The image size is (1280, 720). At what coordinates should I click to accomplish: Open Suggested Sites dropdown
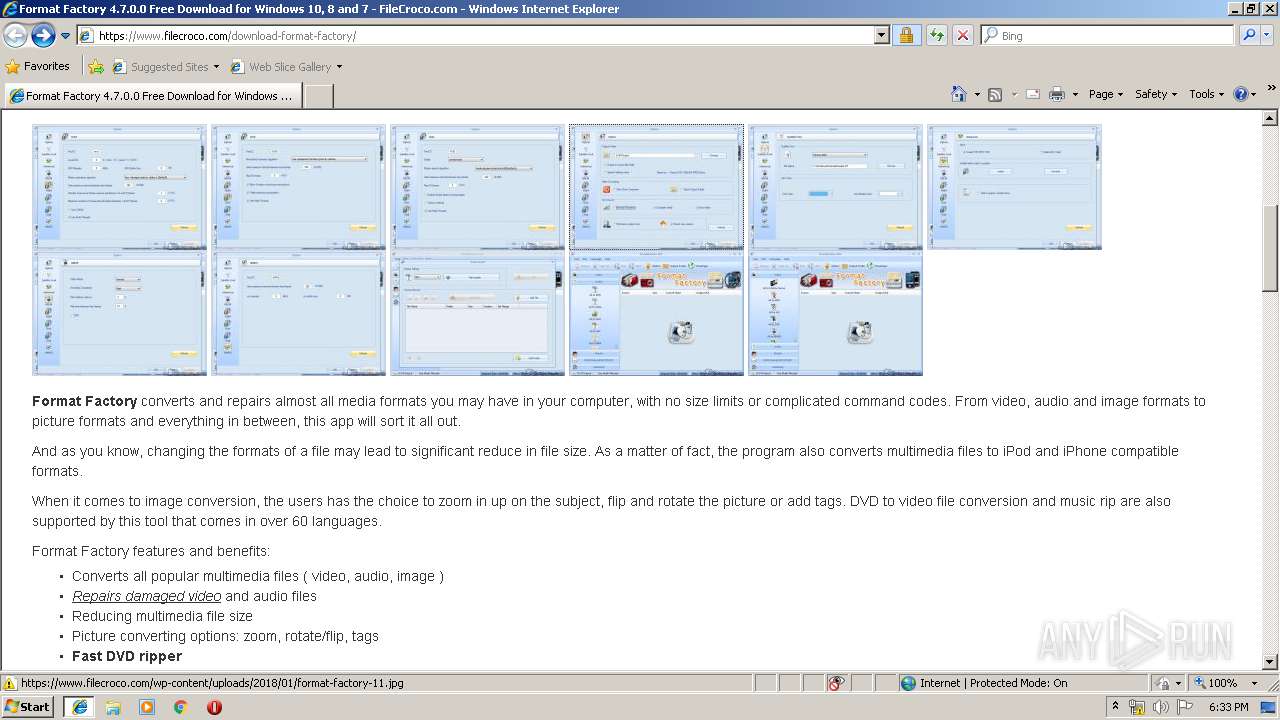(x=165, y=67)
